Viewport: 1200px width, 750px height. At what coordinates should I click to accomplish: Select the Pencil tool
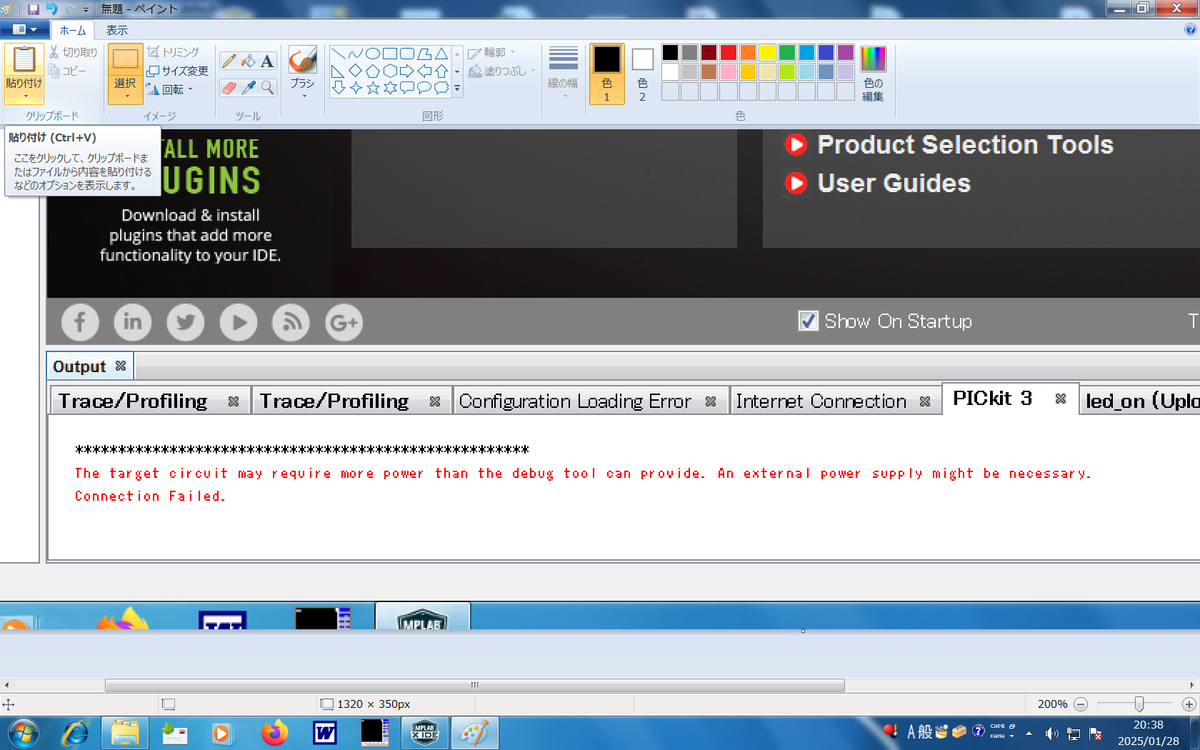(229, 61)
